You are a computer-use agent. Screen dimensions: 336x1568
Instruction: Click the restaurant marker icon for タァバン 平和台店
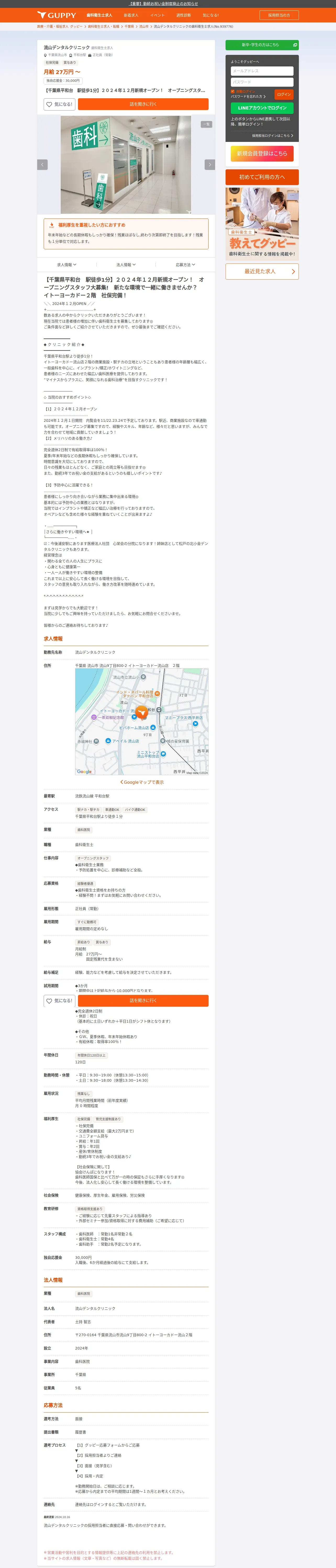click(x=157, y=694)
